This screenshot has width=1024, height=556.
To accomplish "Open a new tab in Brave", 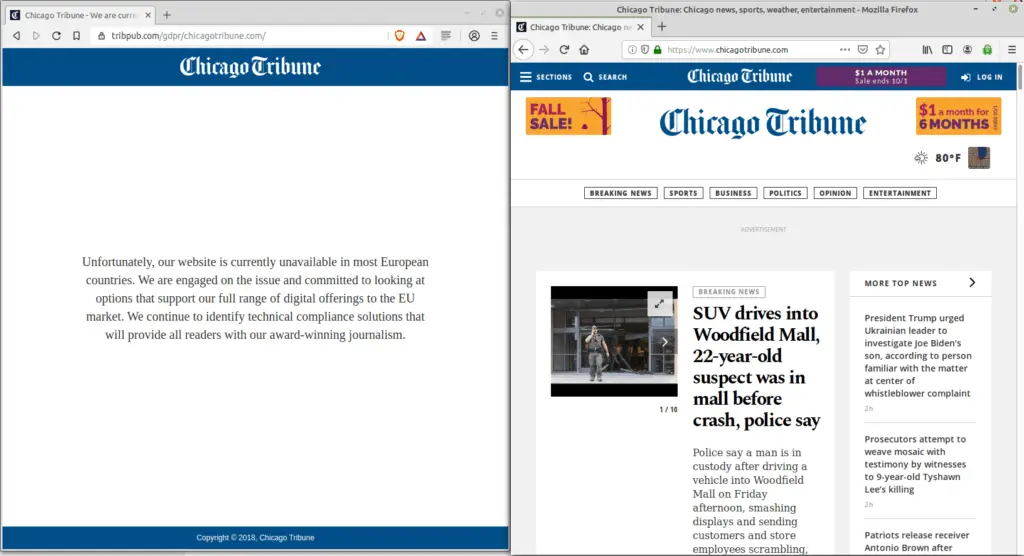I will tap(167, 15).
